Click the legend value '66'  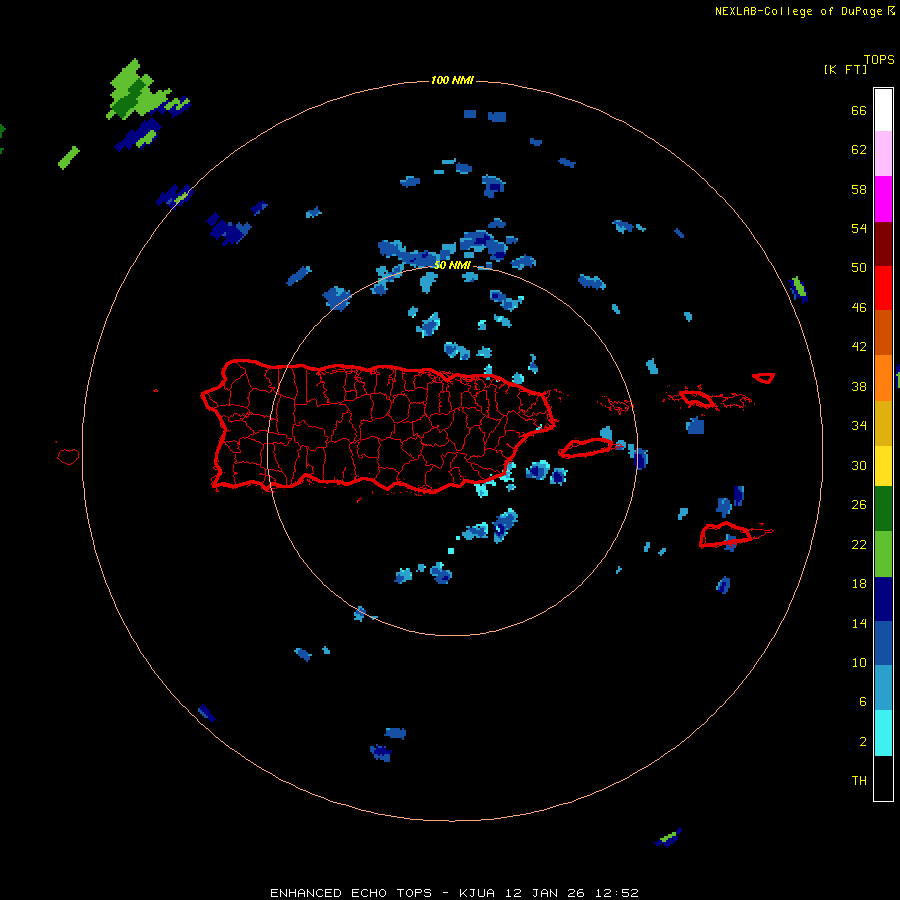coord(859,111)
